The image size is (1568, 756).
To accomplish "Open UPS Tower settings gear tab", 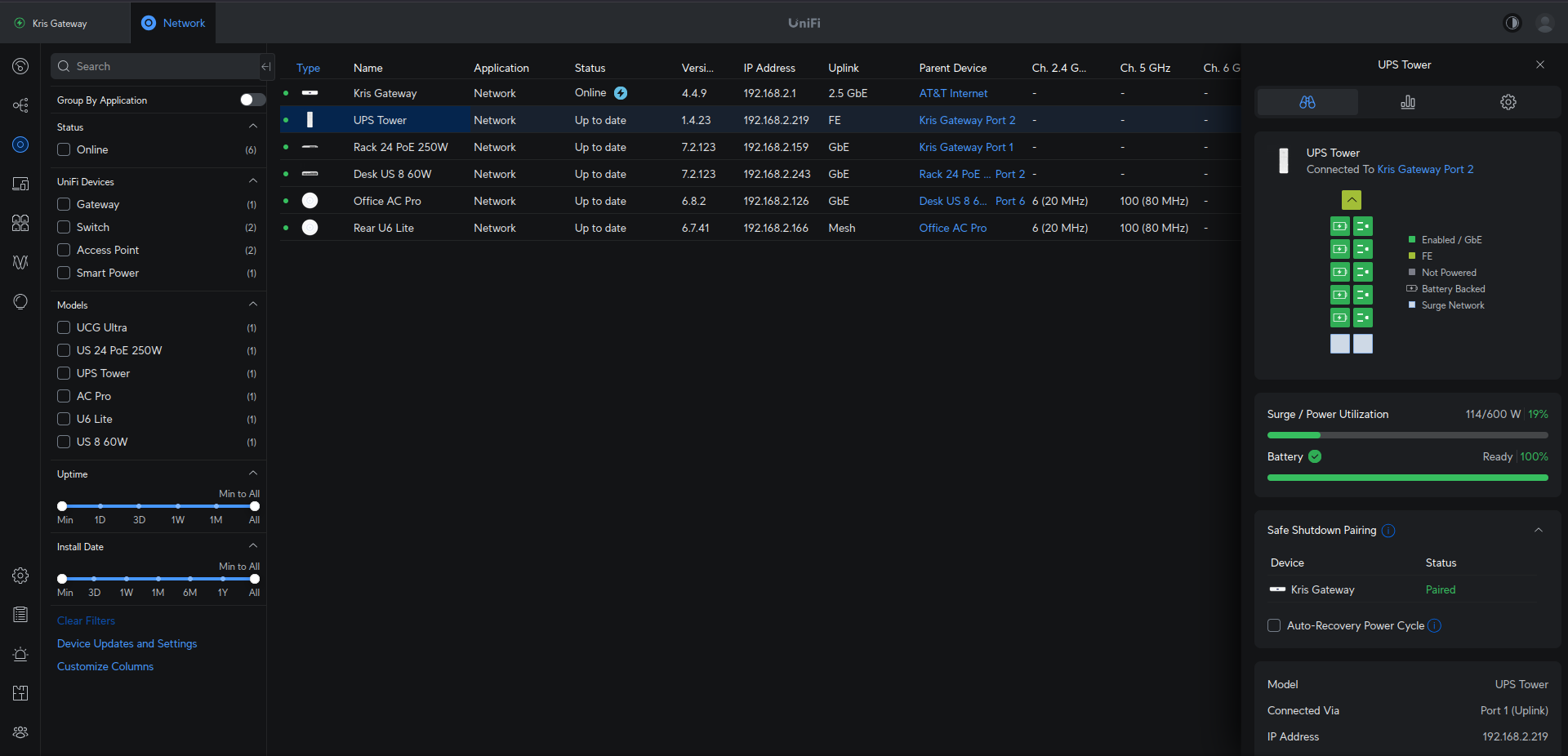I will (x=1508, y=102).
